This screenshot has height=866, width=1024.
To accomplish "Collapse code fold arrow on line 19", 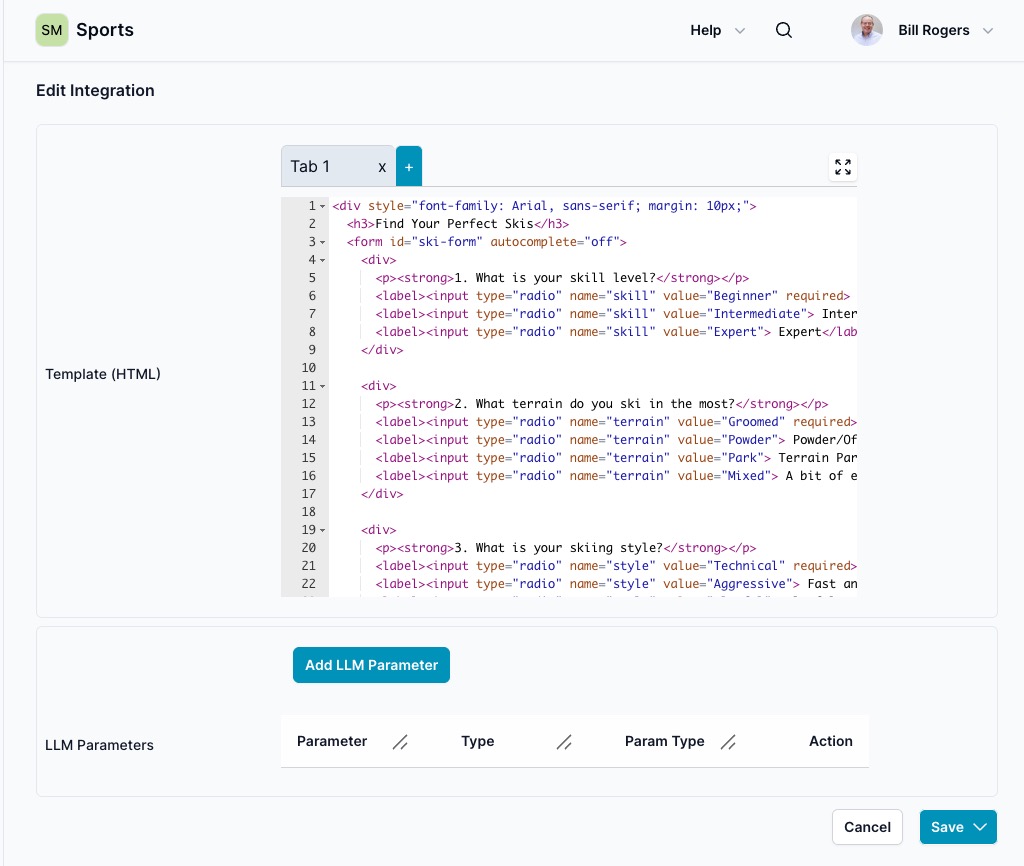I will tap(323, 530).
